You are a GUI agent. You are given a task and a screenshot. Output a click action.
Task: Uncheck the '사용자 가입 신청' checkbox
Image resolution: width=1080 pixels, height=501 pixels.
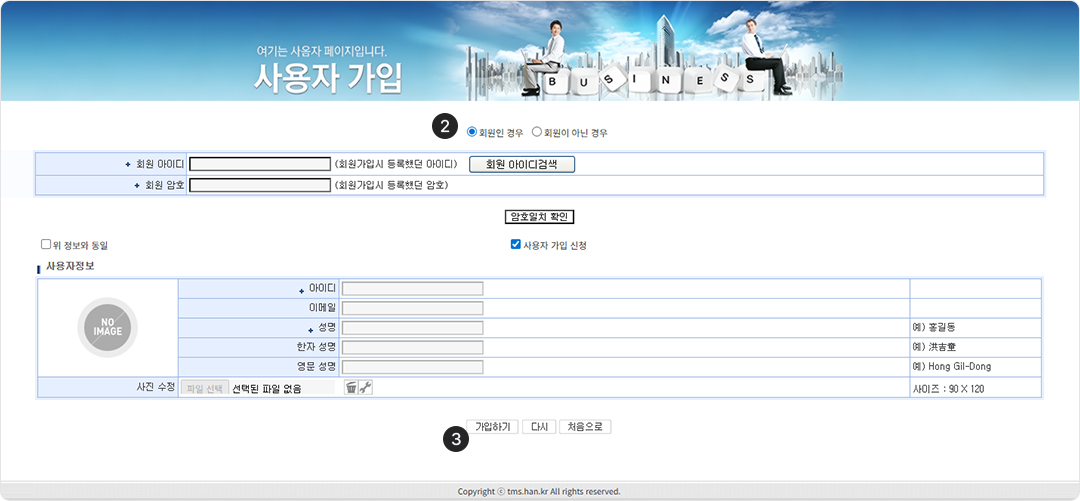coord(515,244)
